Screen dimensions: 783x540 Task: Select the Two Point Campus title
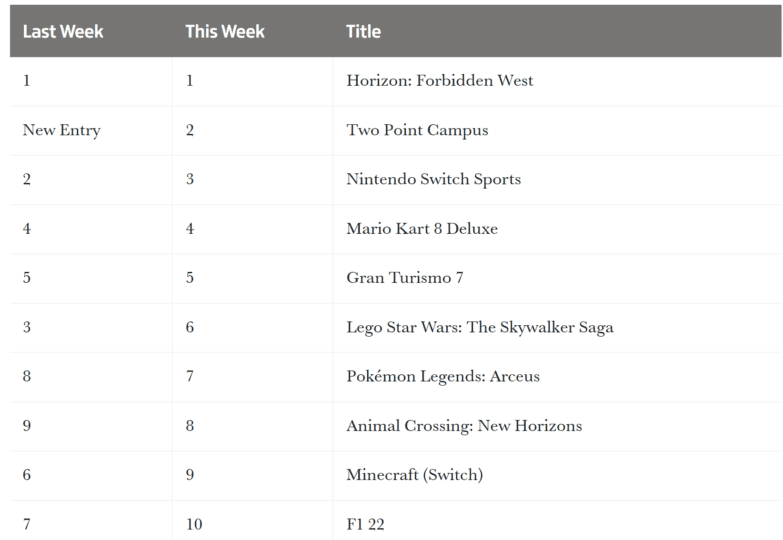point(417,130)
